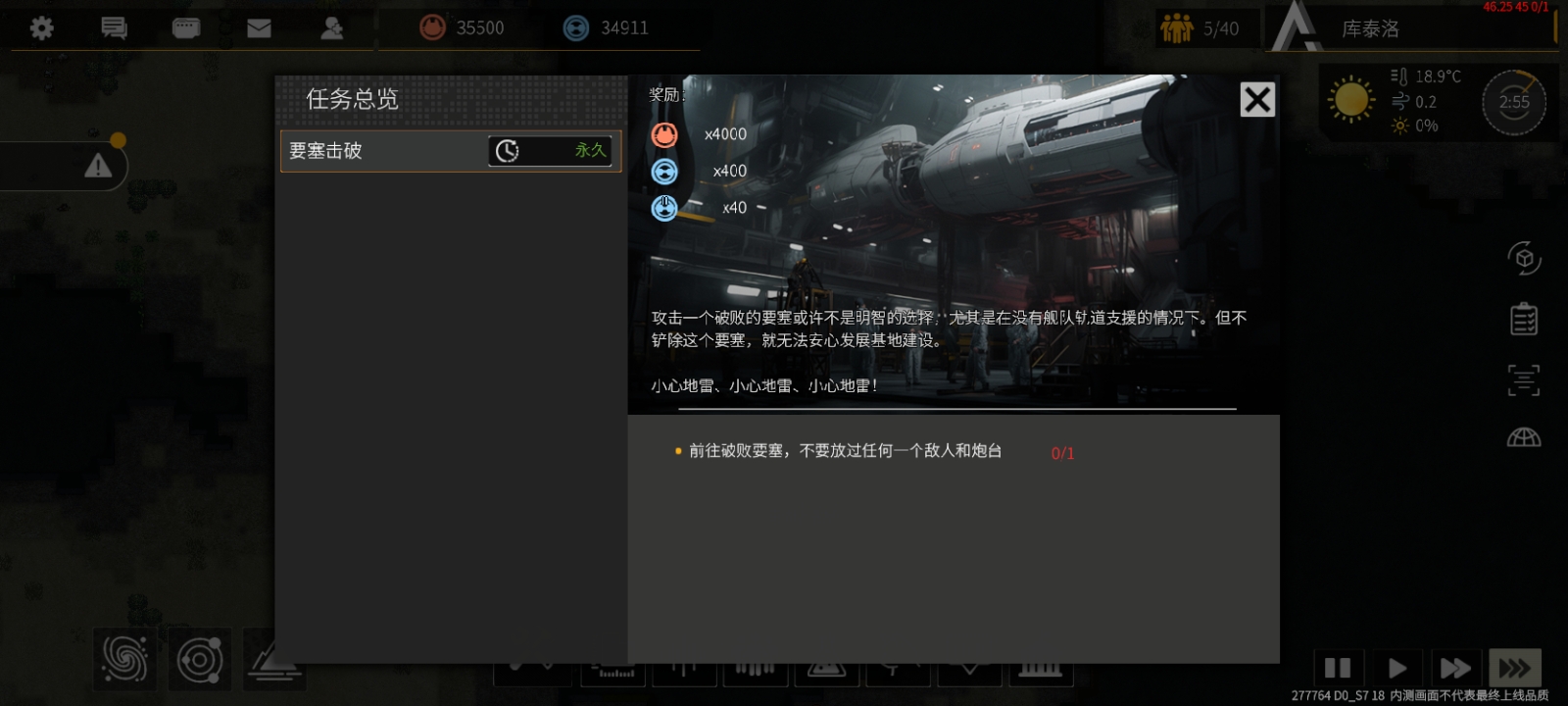
Task: Open the mail envelope inbox
Action: point(259,27)
